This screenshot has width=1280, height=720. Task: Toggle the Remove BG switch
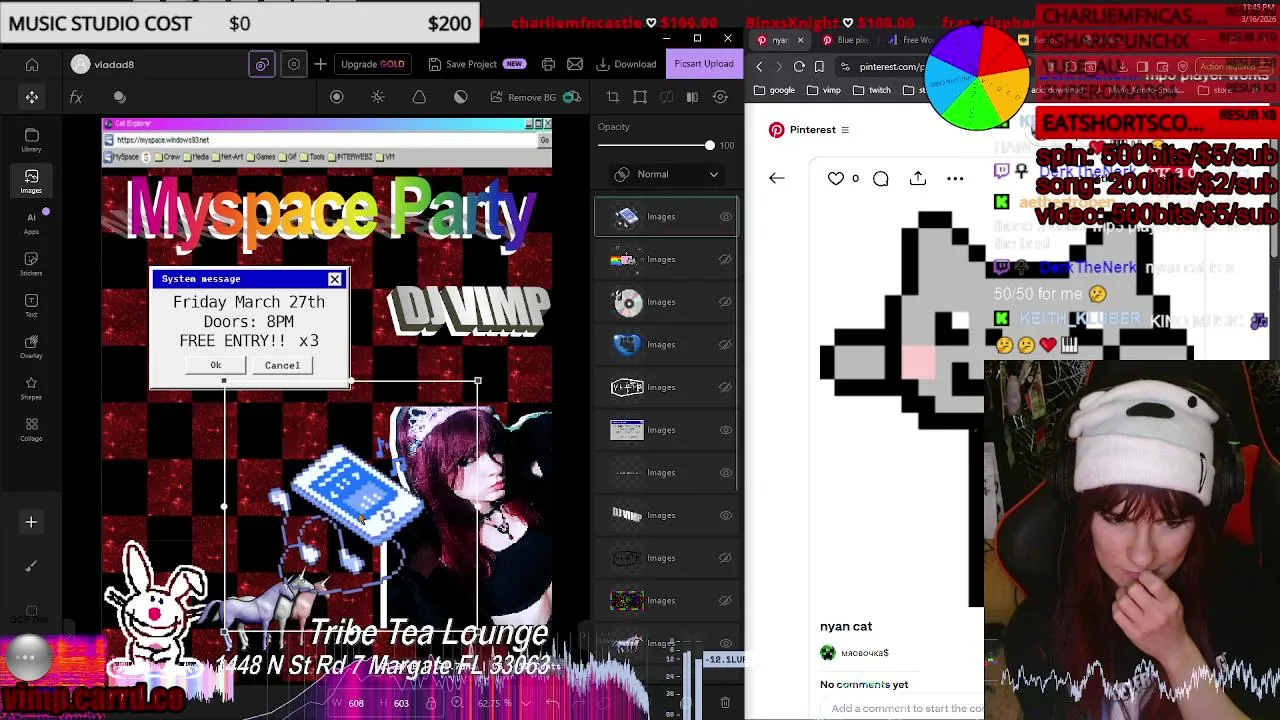[571, 97]
